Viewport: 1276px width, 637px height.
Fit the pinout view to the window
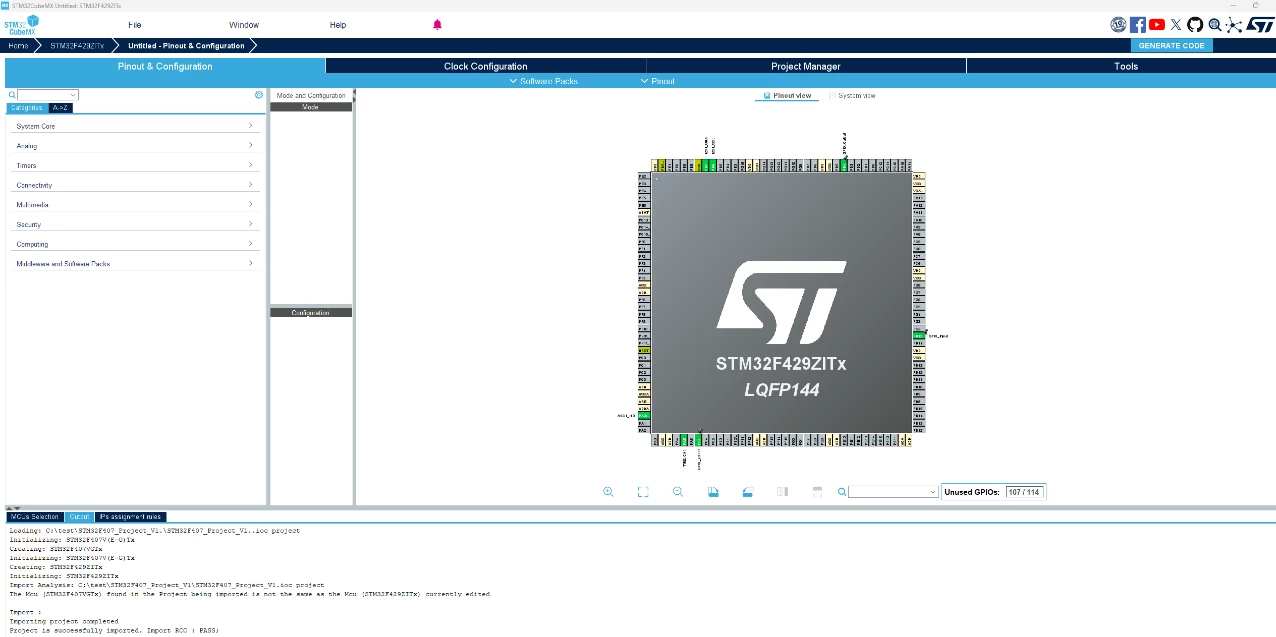coord(643,492)
